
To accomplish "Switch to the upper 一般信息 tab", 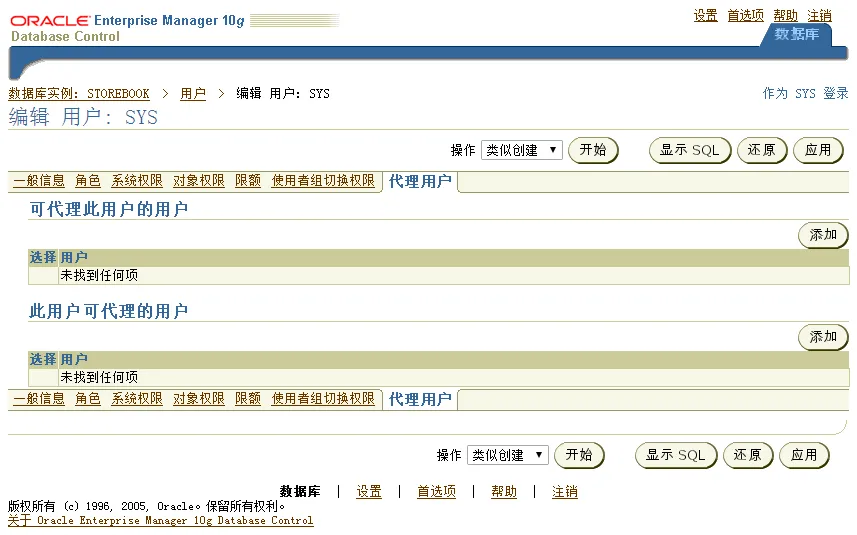I will click(x=39, y=180).
